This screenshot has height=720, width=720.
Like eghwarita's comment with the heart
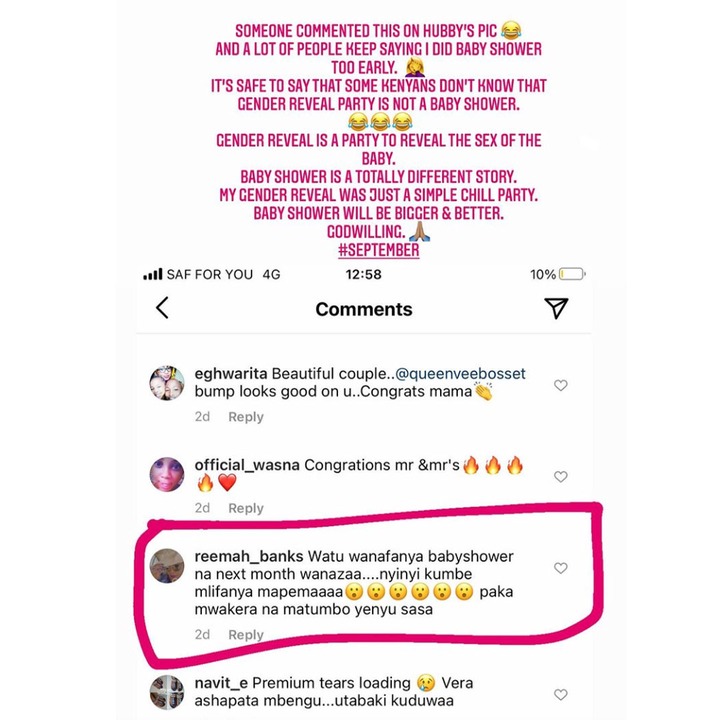click(561, 385)
